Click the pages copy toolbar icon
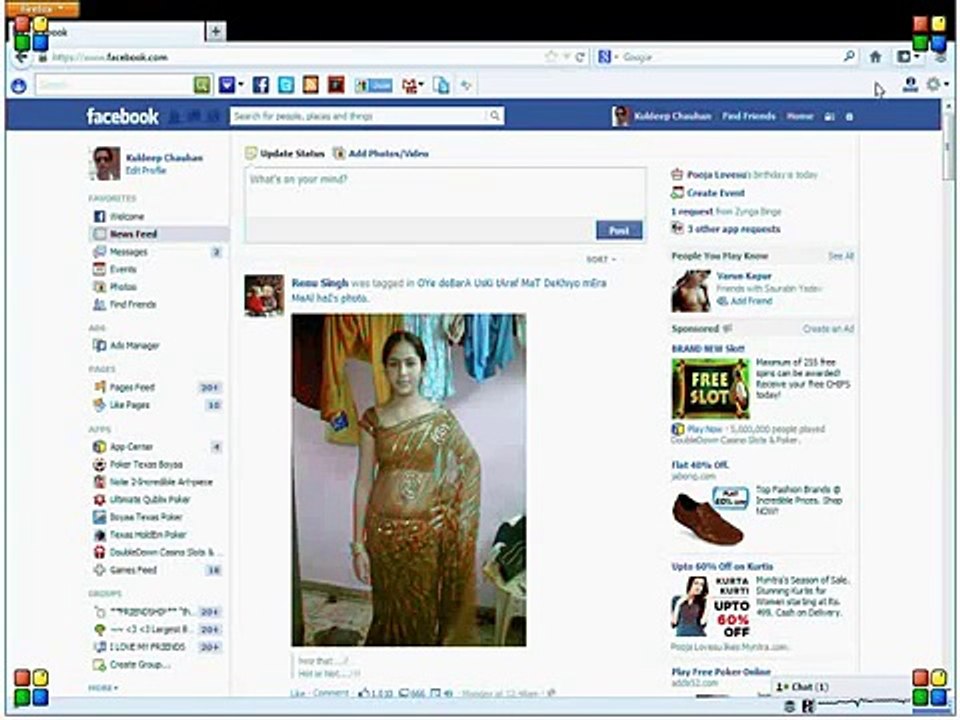960x720 pixels. (441, 85)
